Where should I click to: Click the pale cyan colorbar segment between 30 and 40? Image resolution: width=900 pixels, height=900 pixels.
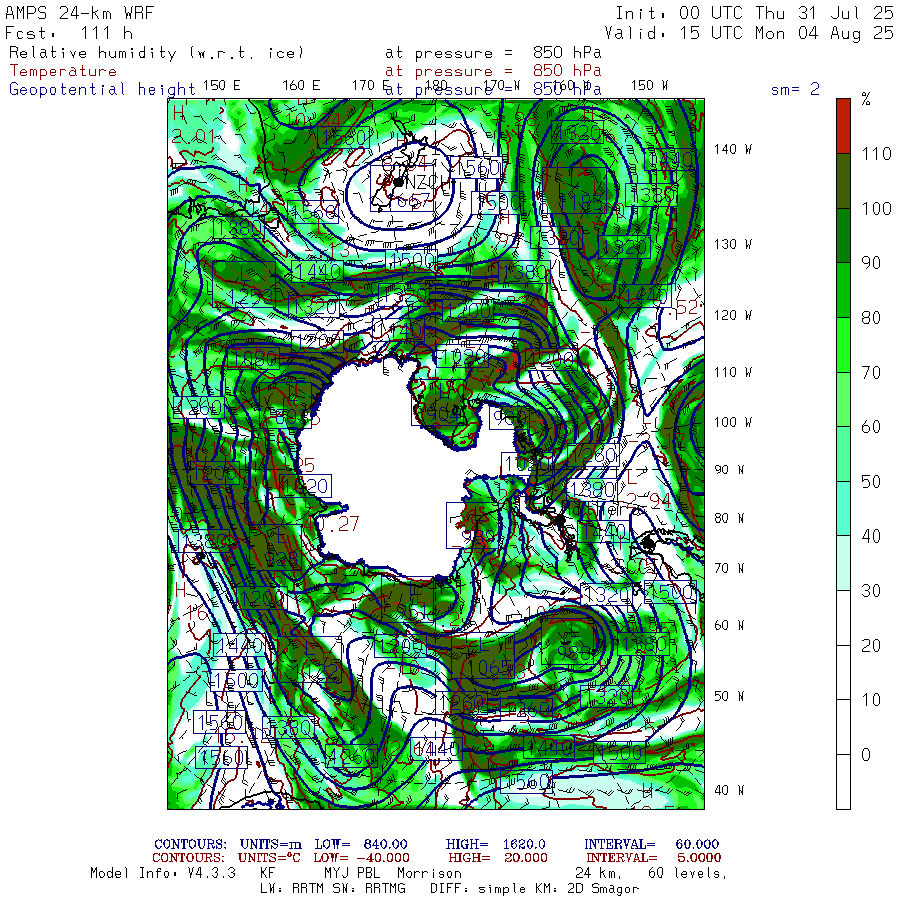843,563
